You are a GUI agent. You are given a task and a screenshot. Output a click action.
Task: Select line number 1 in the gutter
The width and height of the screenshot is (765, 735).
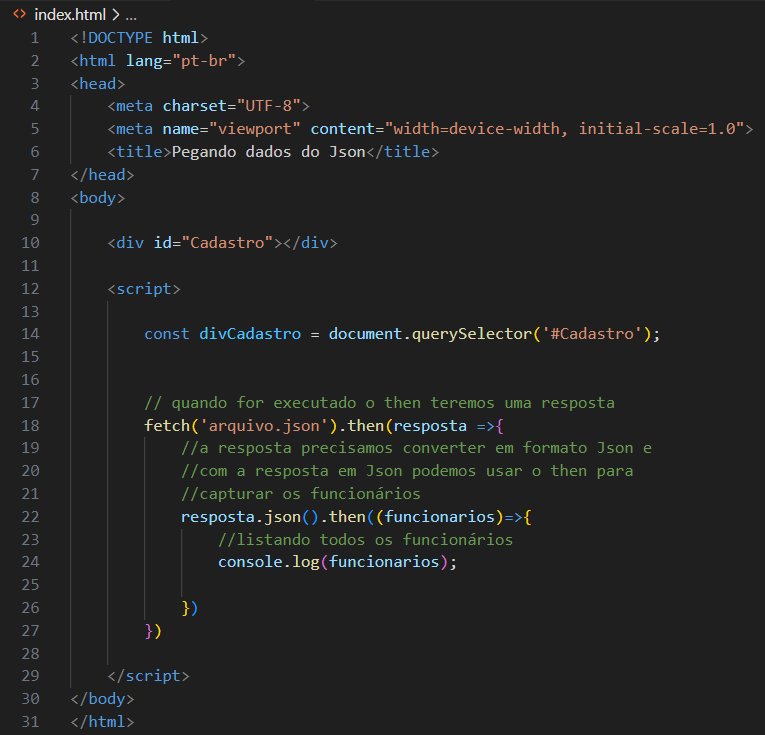click(35, 38)
